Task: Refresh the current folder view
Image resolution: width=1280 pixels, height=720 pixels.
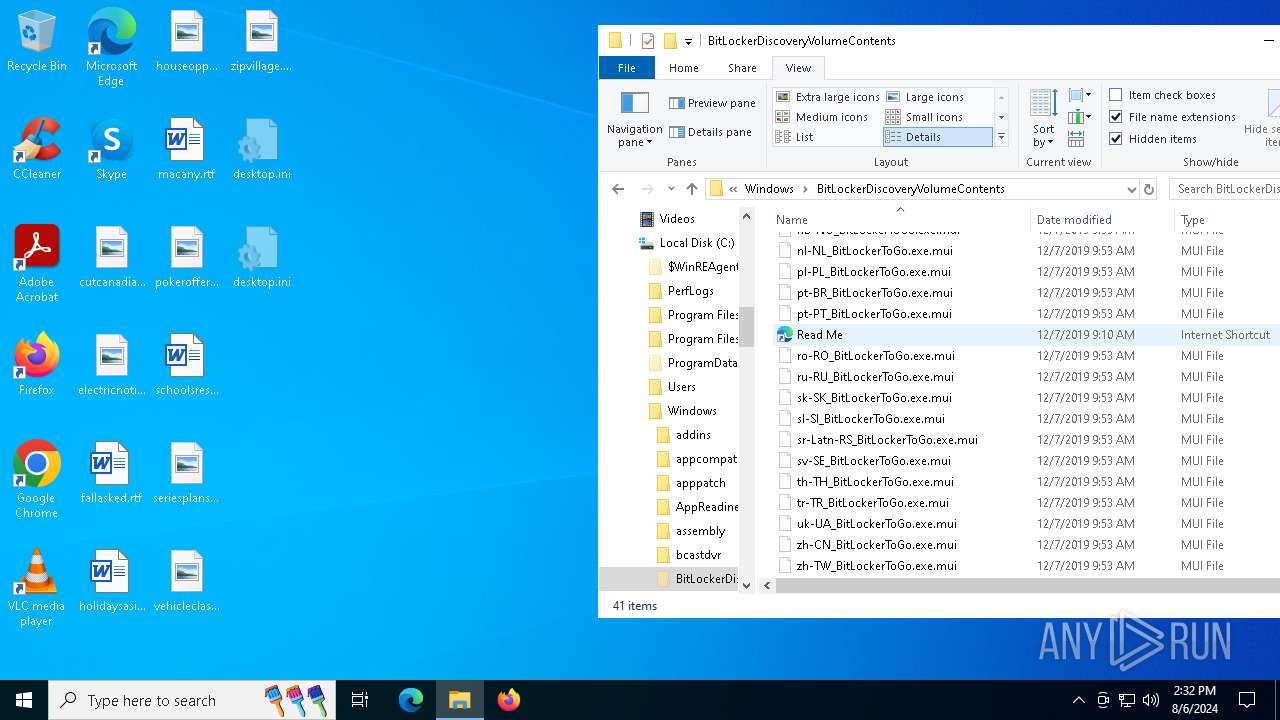Action: 1149,189
